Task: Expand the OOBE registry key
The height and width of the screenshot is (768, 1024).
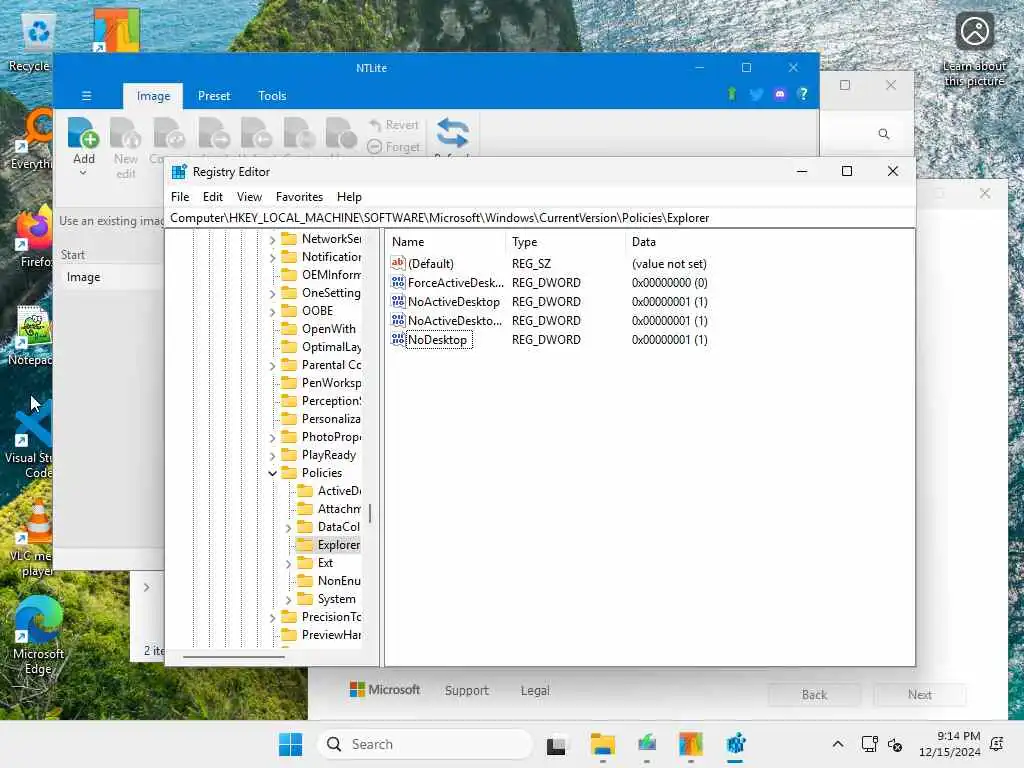Action: point(272,312)
